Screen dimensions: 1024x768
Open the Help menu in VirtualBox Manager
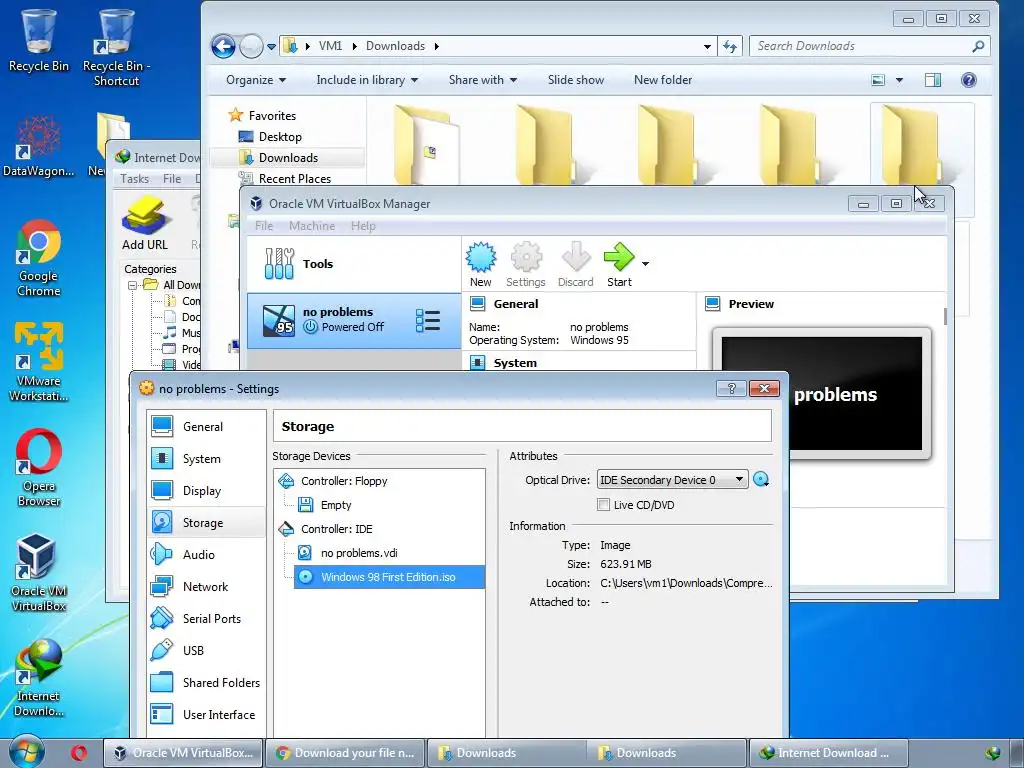(363, 226)
